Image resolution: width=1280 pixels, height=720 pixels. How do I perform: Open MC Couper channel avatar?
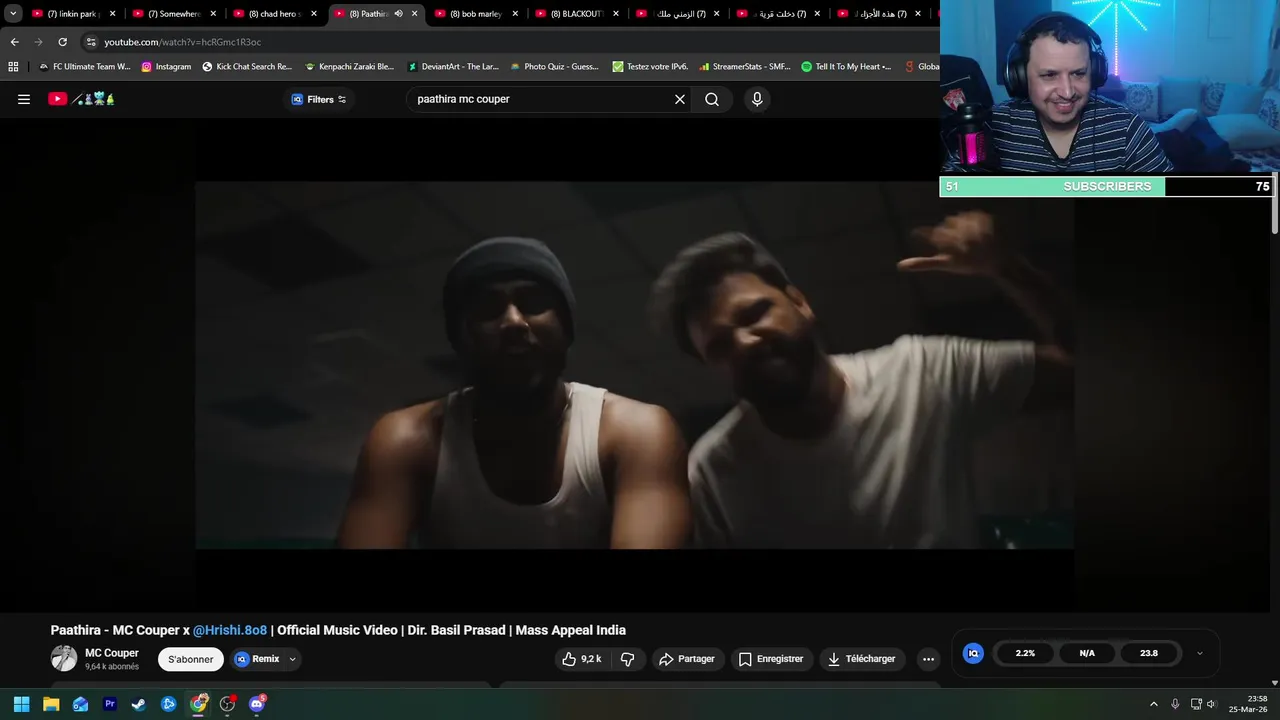click(x=64, y=658)
